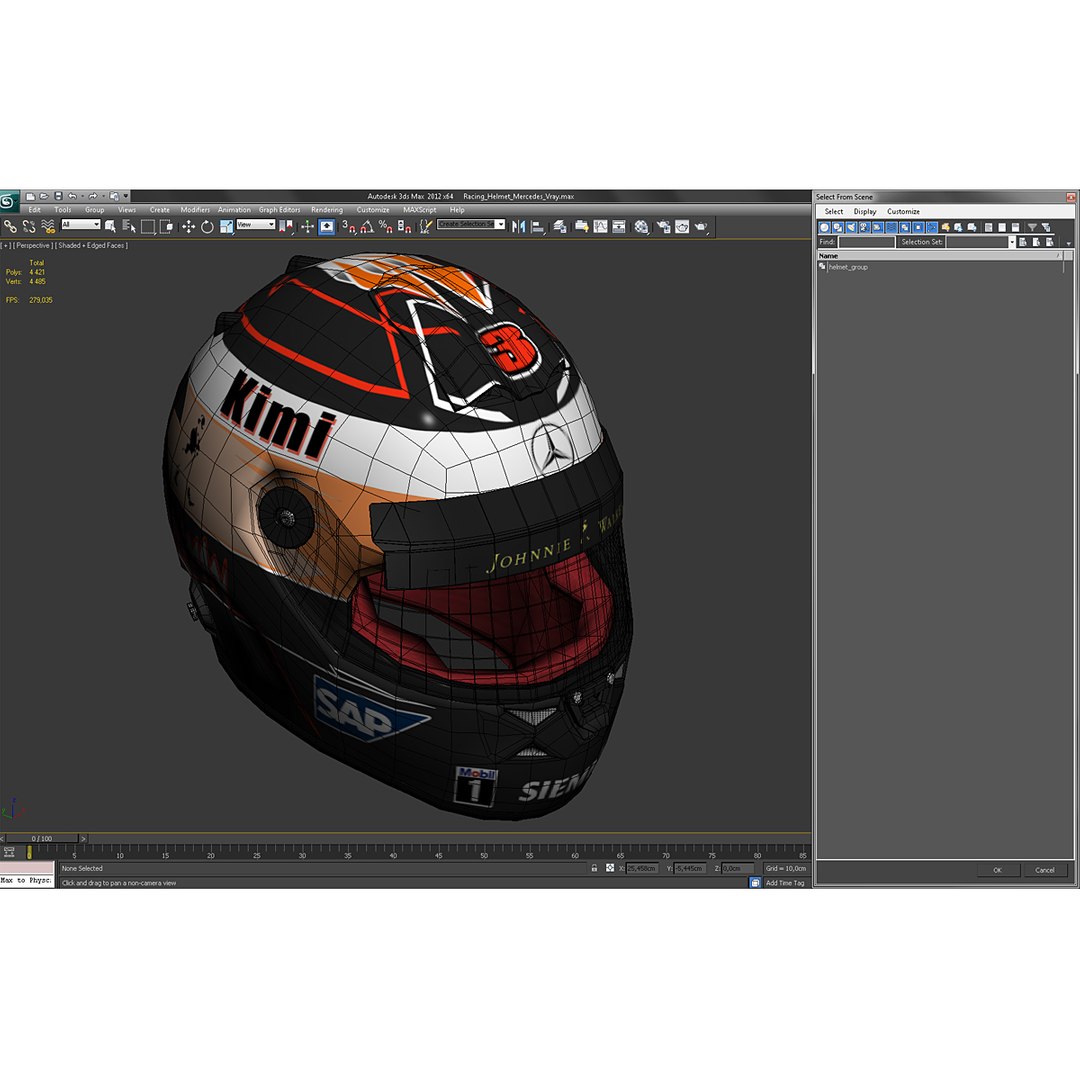This screenshot has height=1080, width=1080.
Task: Click OK in Select From Scene dialog
Action: click(x=997, y=870)
